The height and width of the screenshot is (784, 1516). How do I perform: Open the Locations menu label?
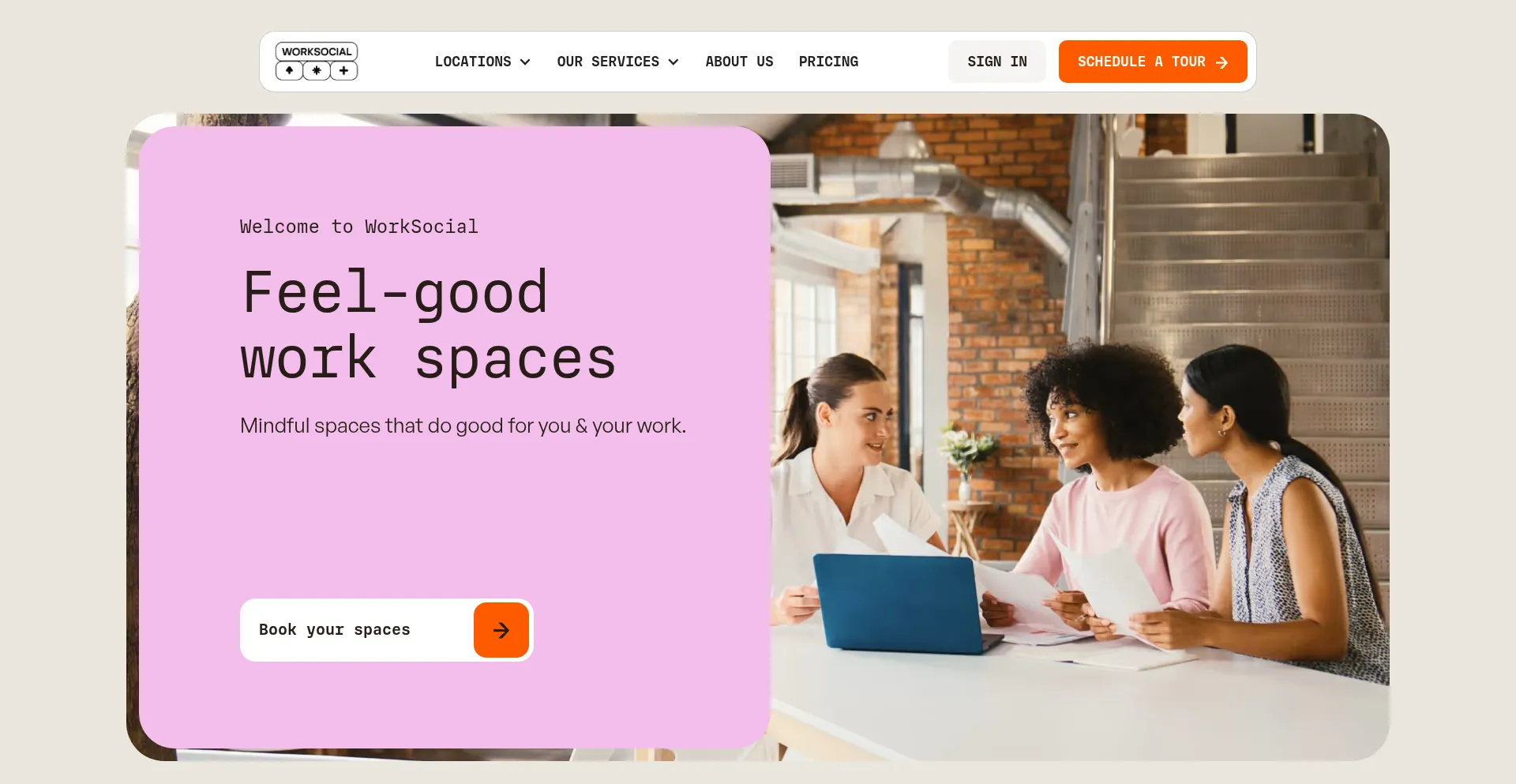pos(473,62)
